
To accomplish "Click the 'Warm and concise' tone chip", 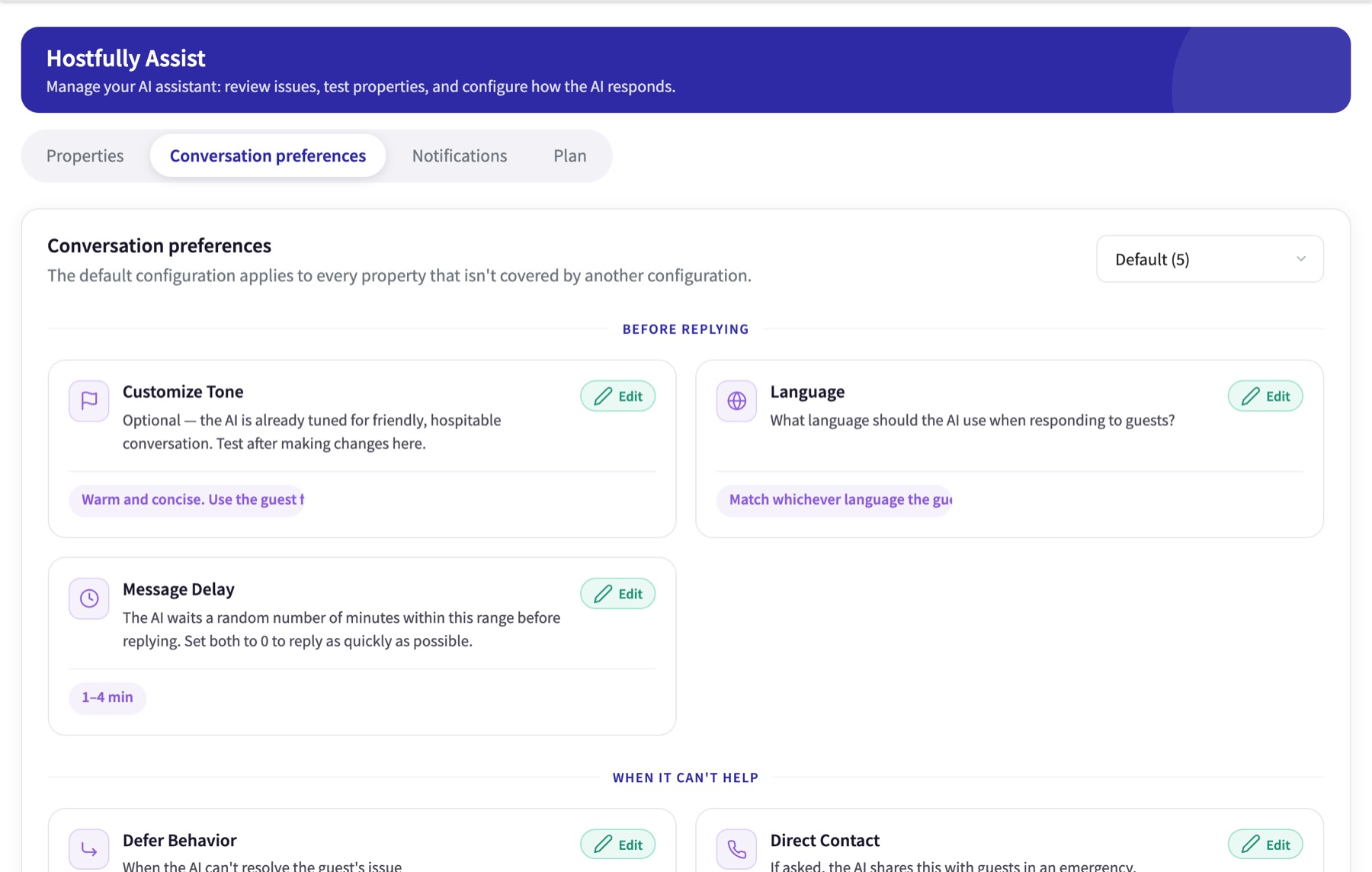I will pos(187,500).
